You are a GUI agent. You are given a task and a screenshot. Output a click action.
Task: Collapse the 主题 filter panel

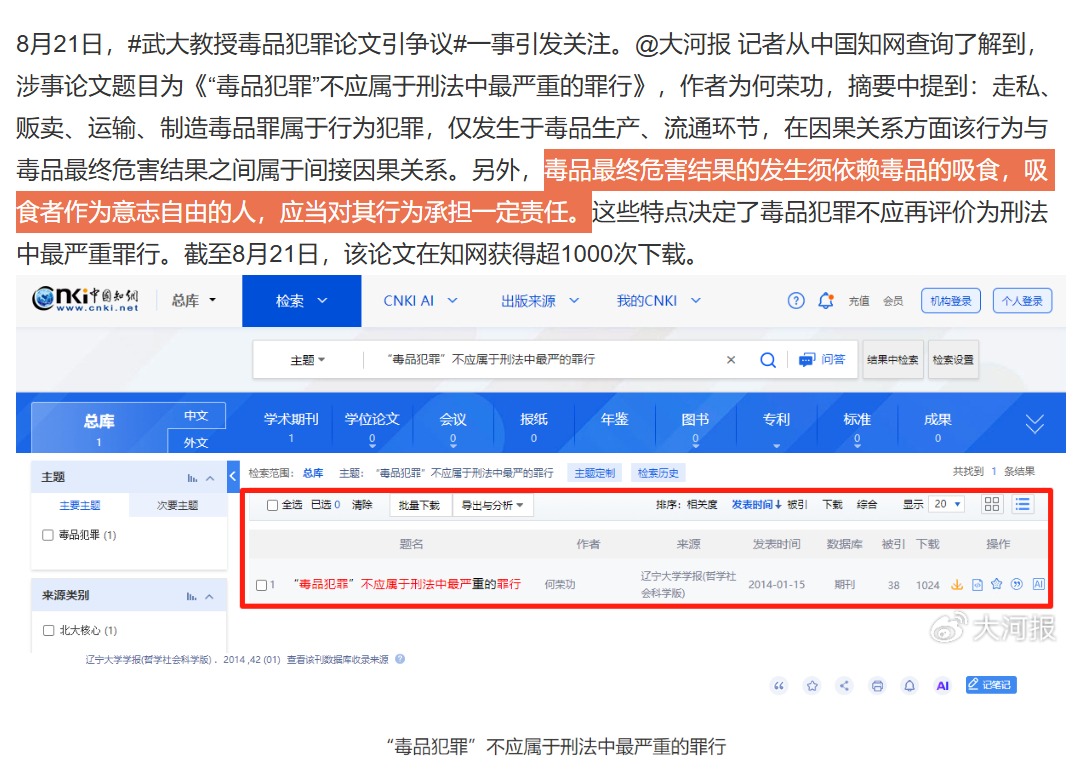(x=210, y=478)
